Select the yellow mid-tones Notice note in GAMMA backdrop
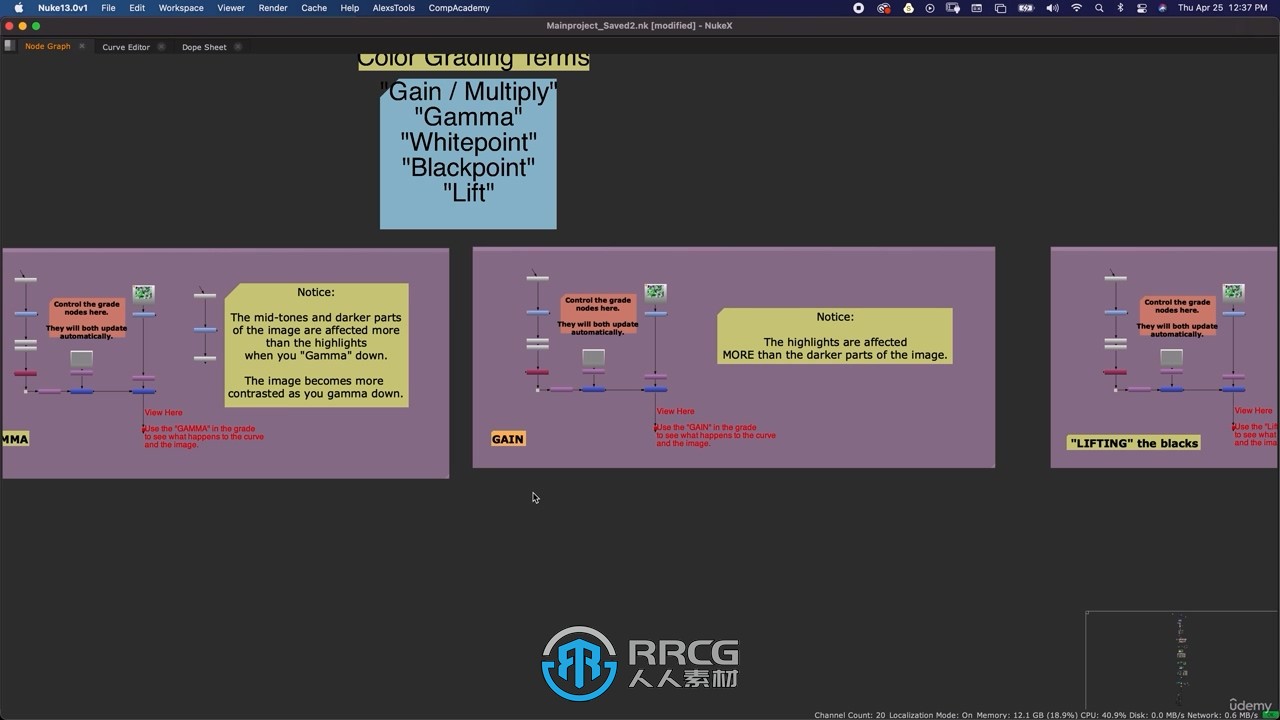The width and height of the screenshot is (1280, 720). pyautogui.click(x=316, y=345)
